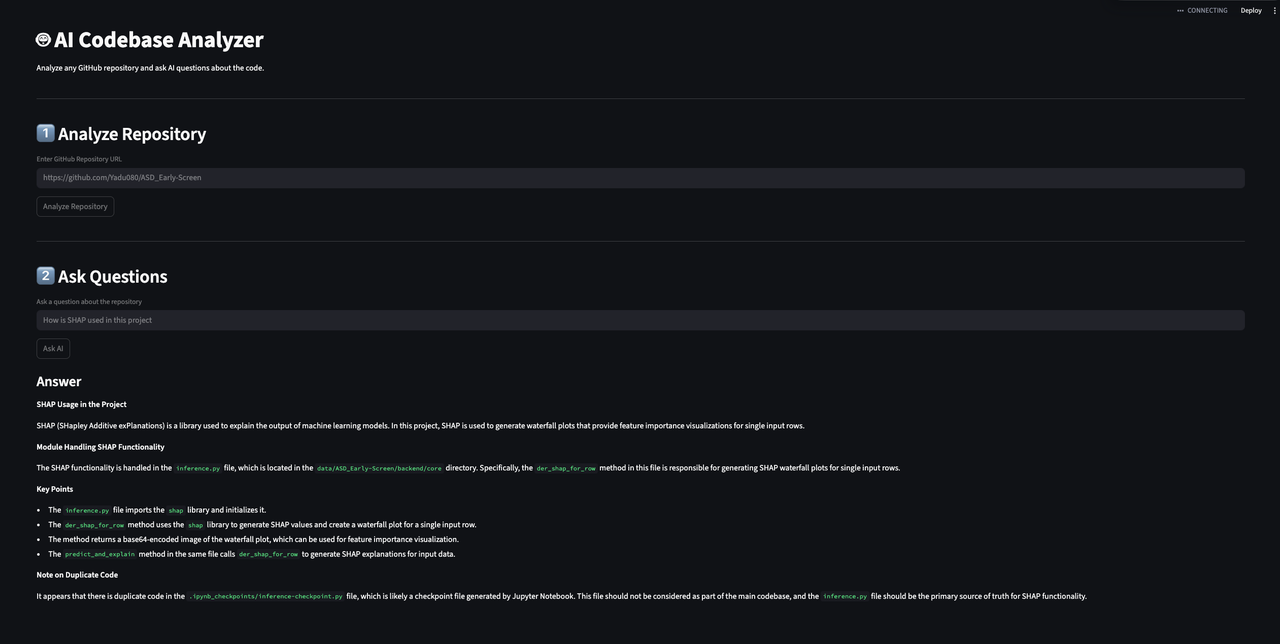Screen dimensions: 1280x644
Task: Click the CONNECTING status indicator
Action: pyautogui.click(x=1202, y=10)
